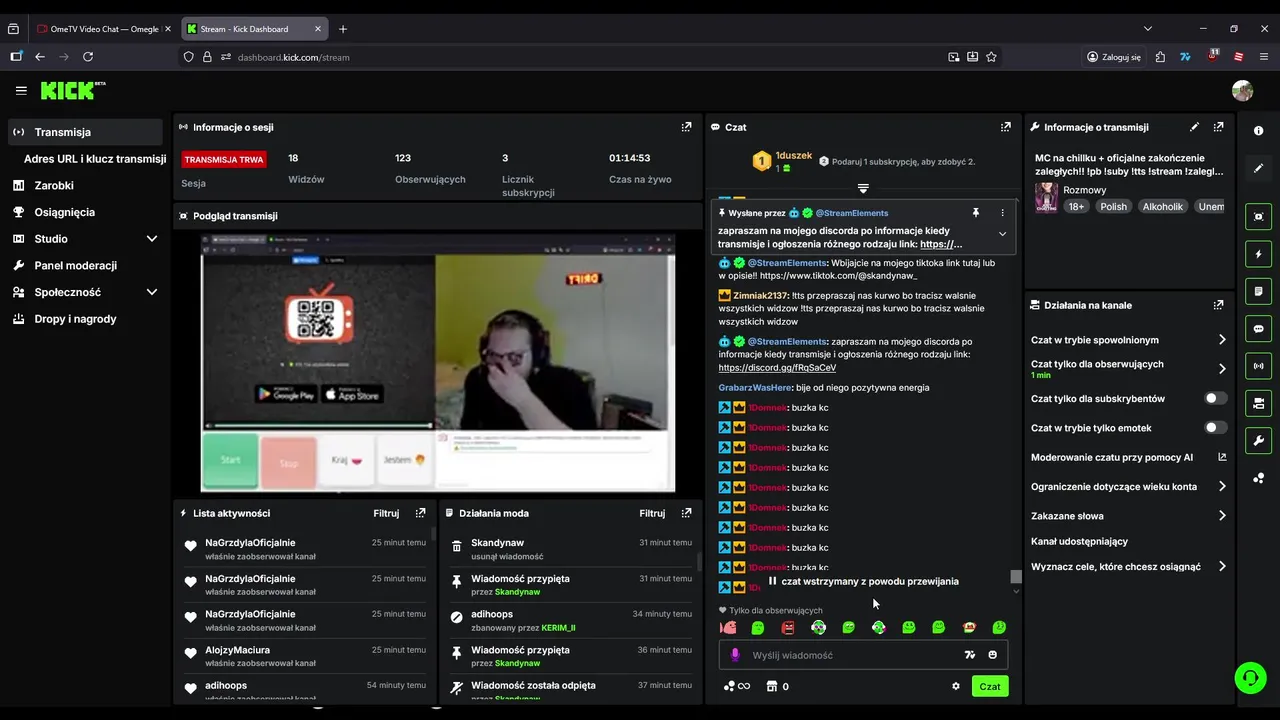Toggle the wrench icon in right sidebar
This screenshot has height=720, width=1280.
click(x=1258, y=441)
